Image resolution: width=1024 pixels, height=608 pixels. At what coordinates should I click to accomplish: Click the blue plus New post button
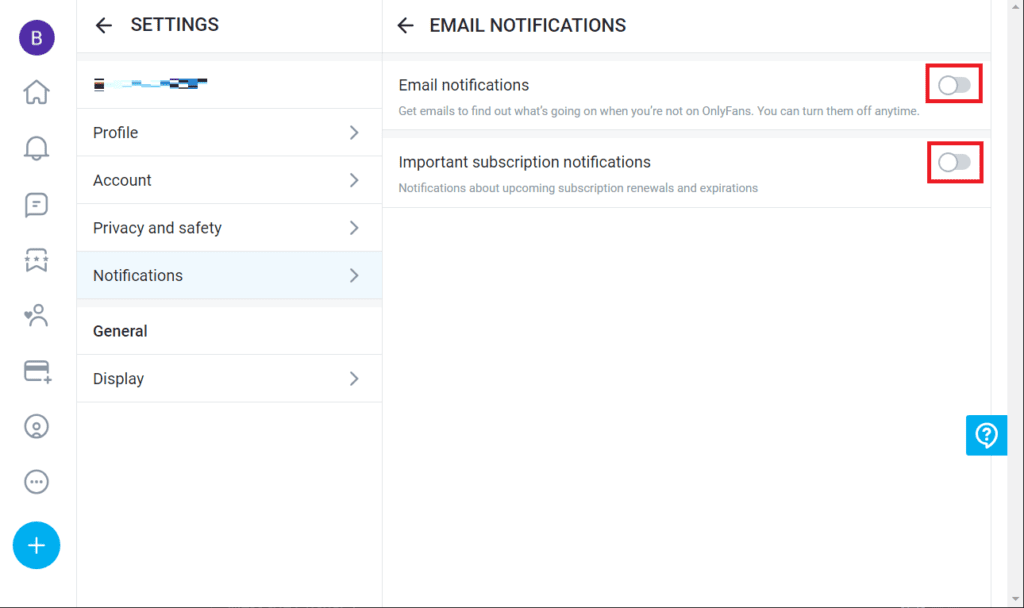36,545
